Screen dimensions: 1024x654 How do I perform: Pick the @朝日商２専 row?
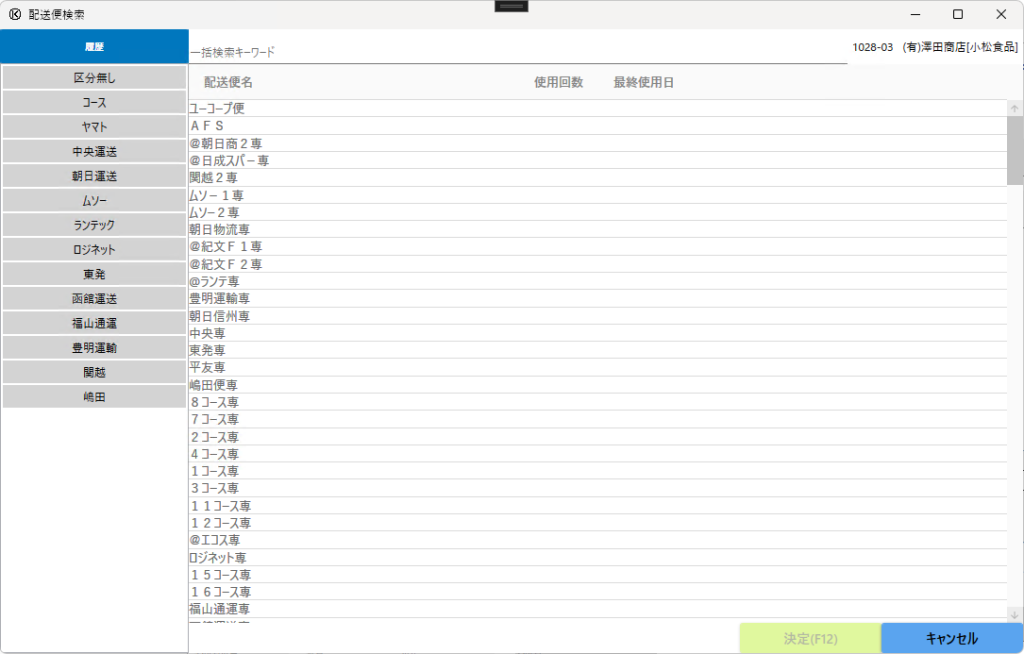pyautogui.click(x=598, y=144)
